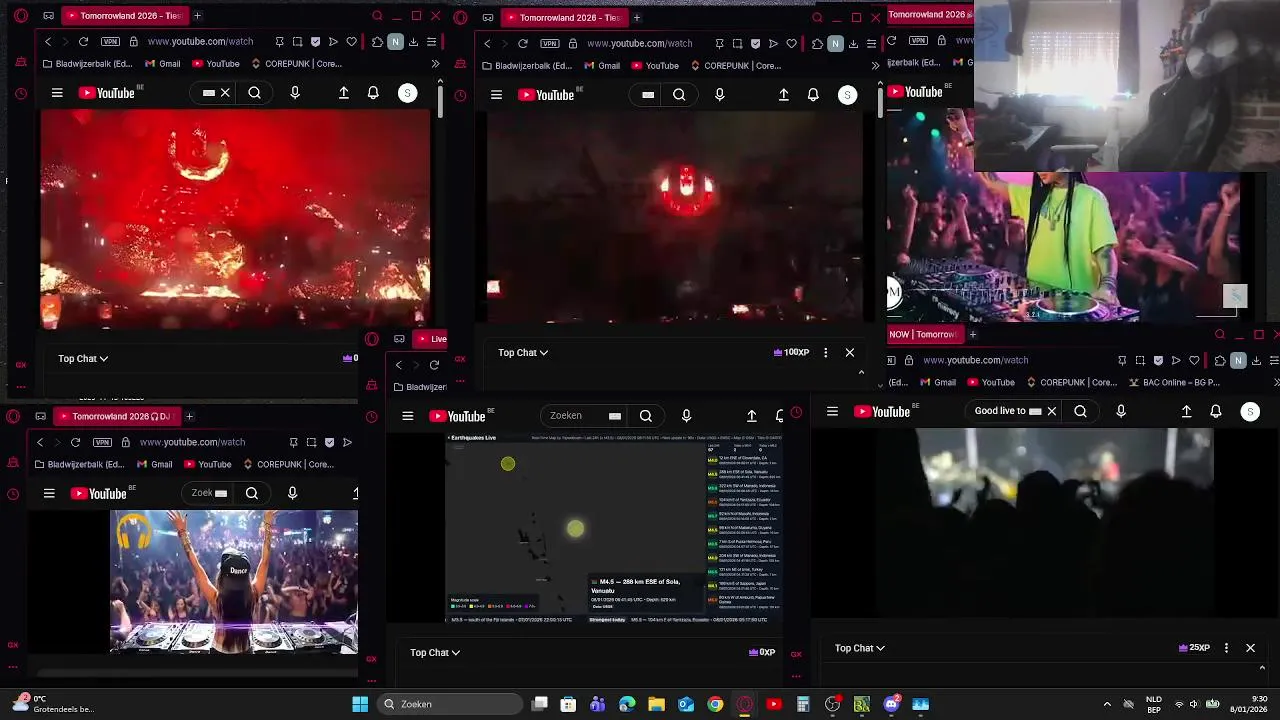This screenshot has width=1280, height=720.
Task: Open YouTube notifications bell in fireworks window
Action: 373,93
